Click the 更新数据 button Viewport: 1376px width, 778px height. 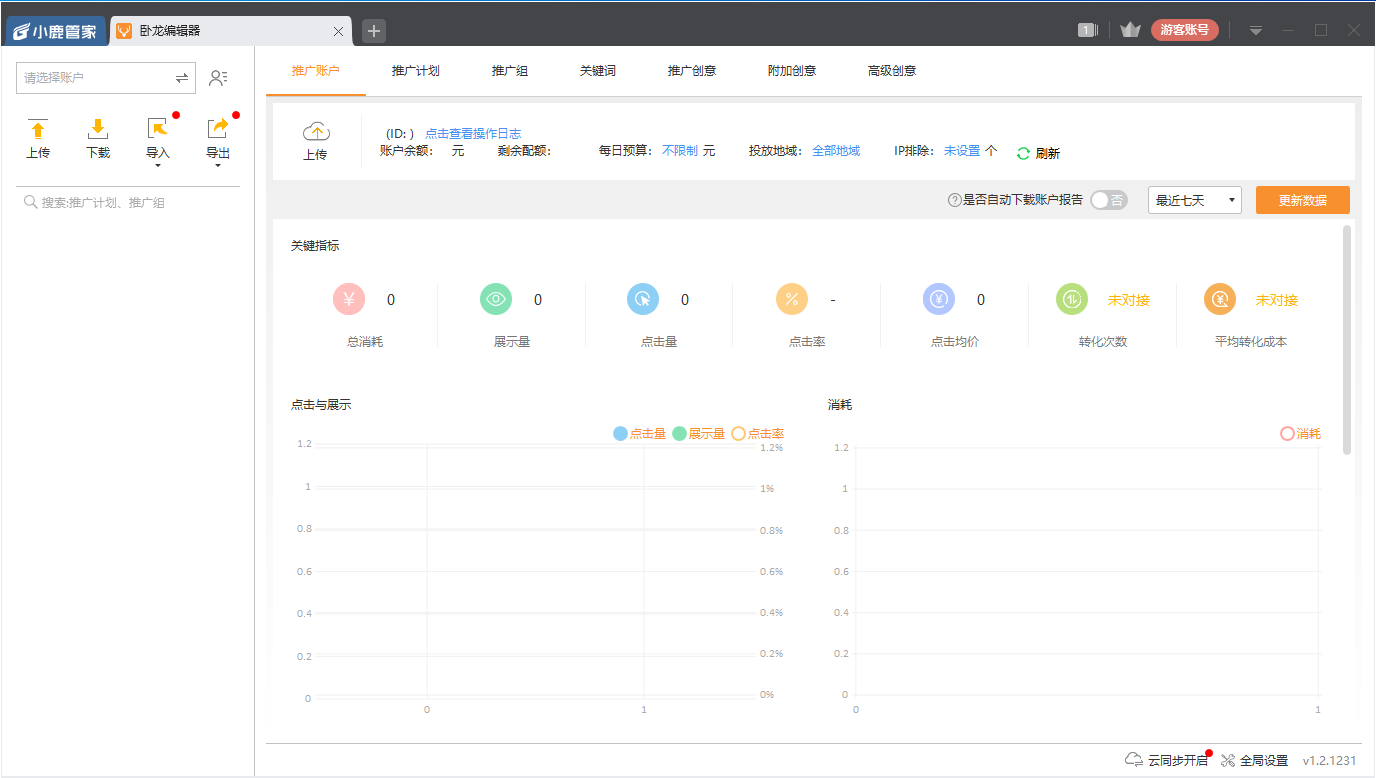pyautogui.click(x=1303, y=200)
